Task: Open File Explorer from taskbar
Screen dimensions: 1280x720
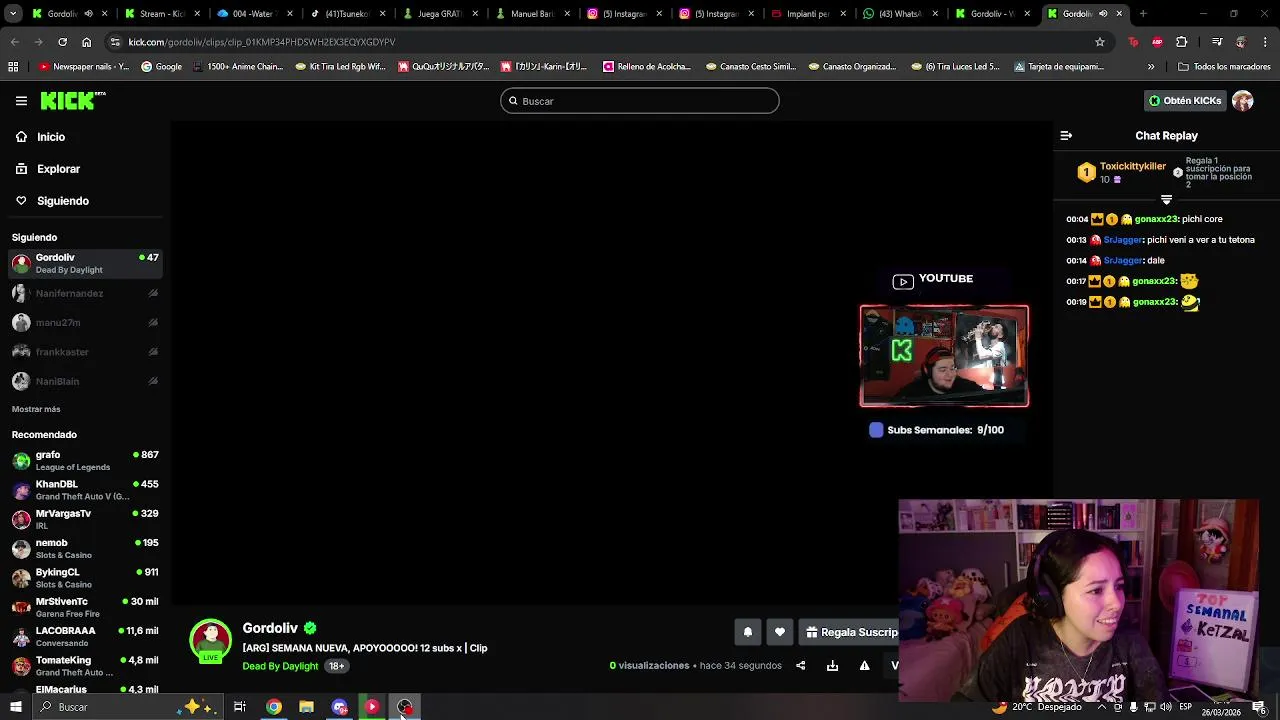Action: [x=306, y=707]
